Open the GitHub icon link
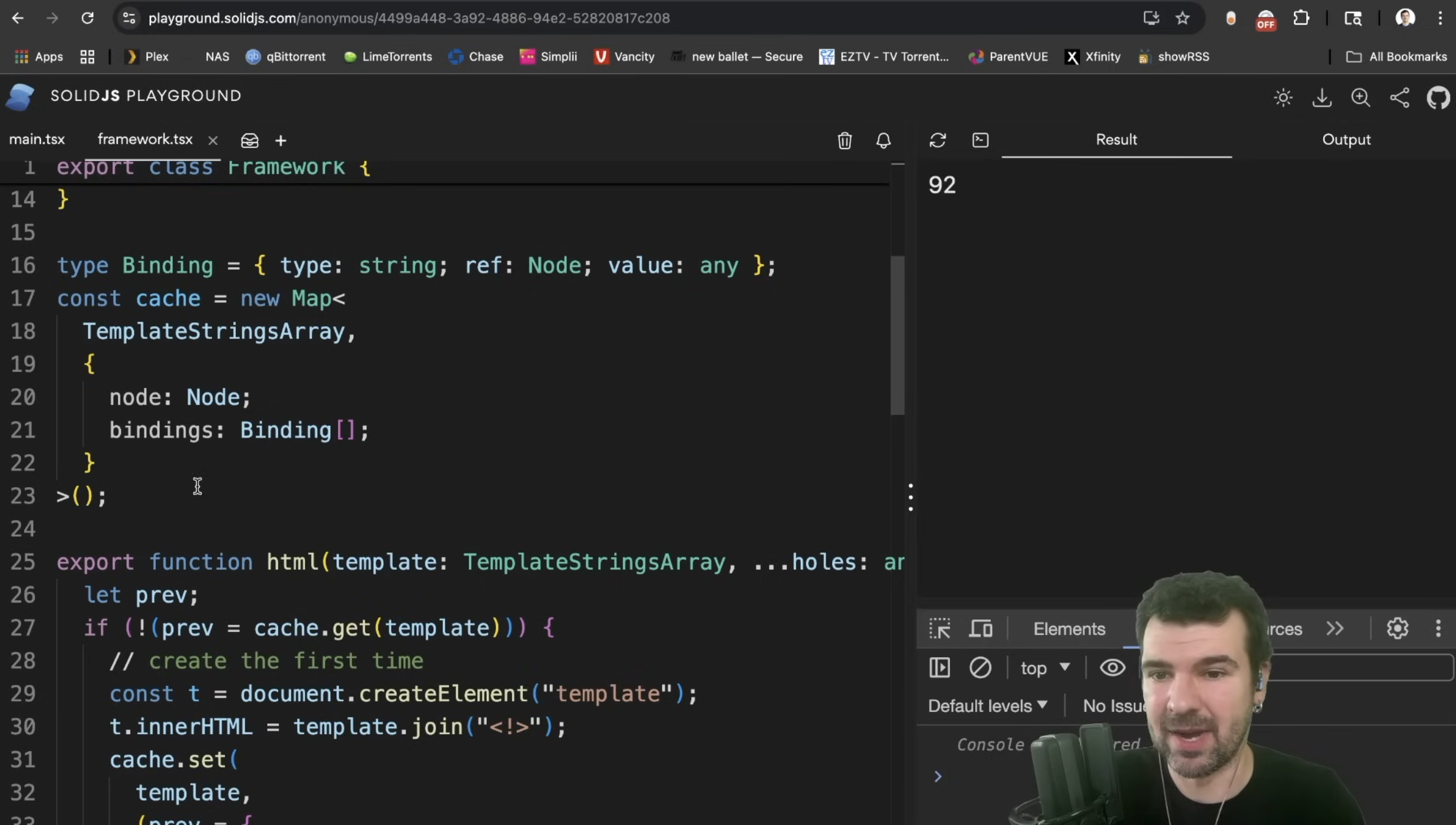 [1438, 97]
